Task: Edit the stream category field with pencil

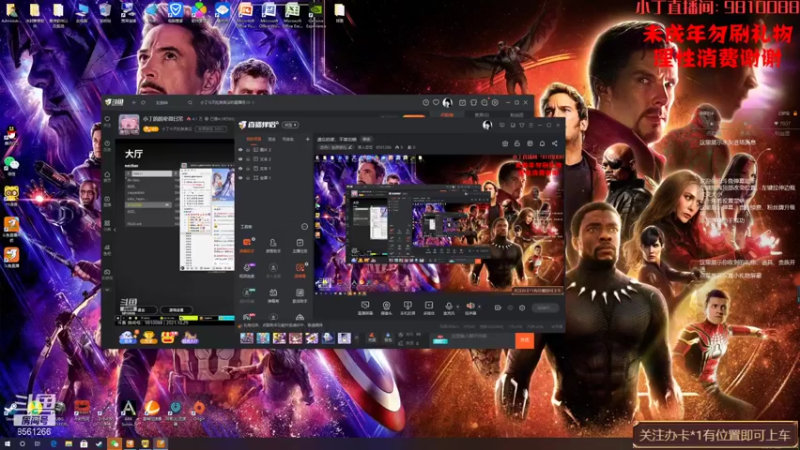Action: (336, 147)
